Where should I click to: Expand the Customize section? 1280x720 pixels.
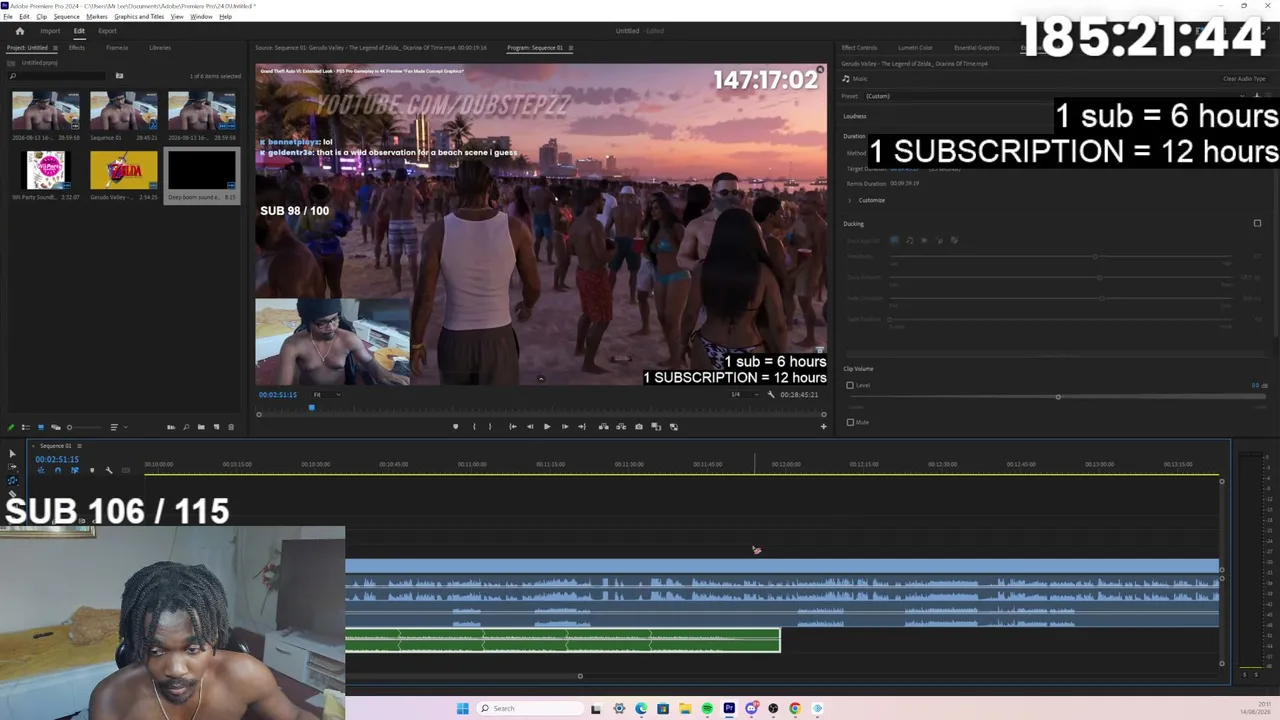[850, 200]
